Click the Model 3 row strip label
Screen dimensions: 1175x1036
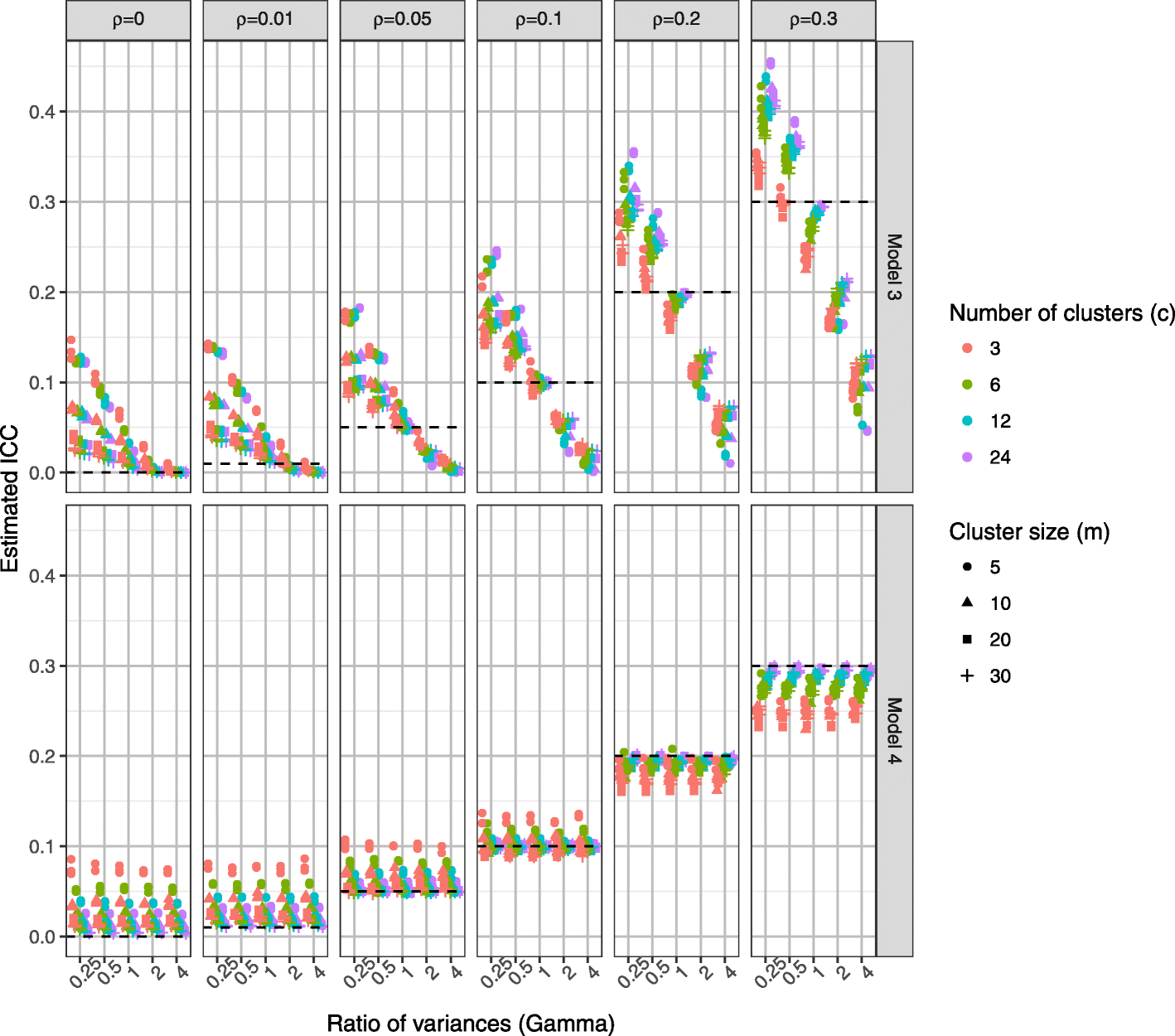(895, 267)
